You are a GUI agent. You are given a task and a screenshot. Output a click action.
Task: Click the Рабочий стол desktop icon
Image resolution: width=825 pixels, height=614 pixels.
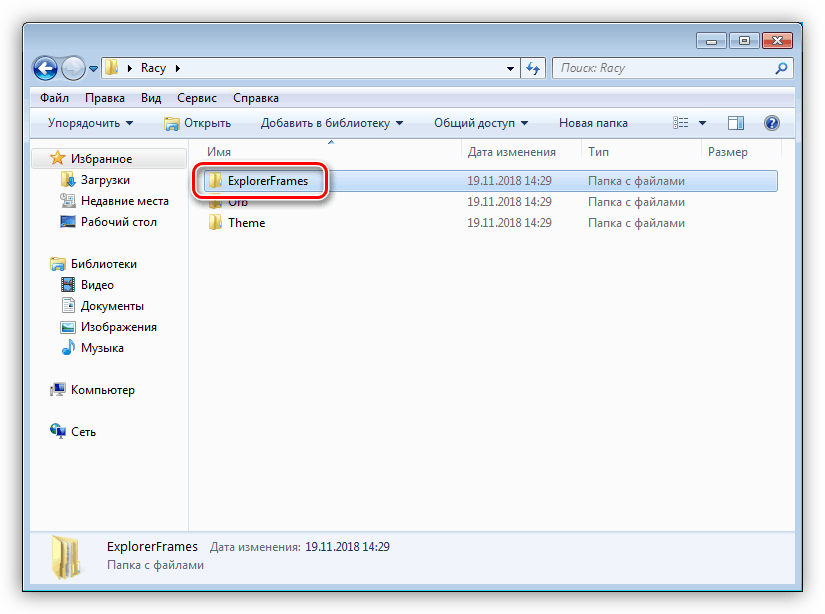(x=68, y=222)
